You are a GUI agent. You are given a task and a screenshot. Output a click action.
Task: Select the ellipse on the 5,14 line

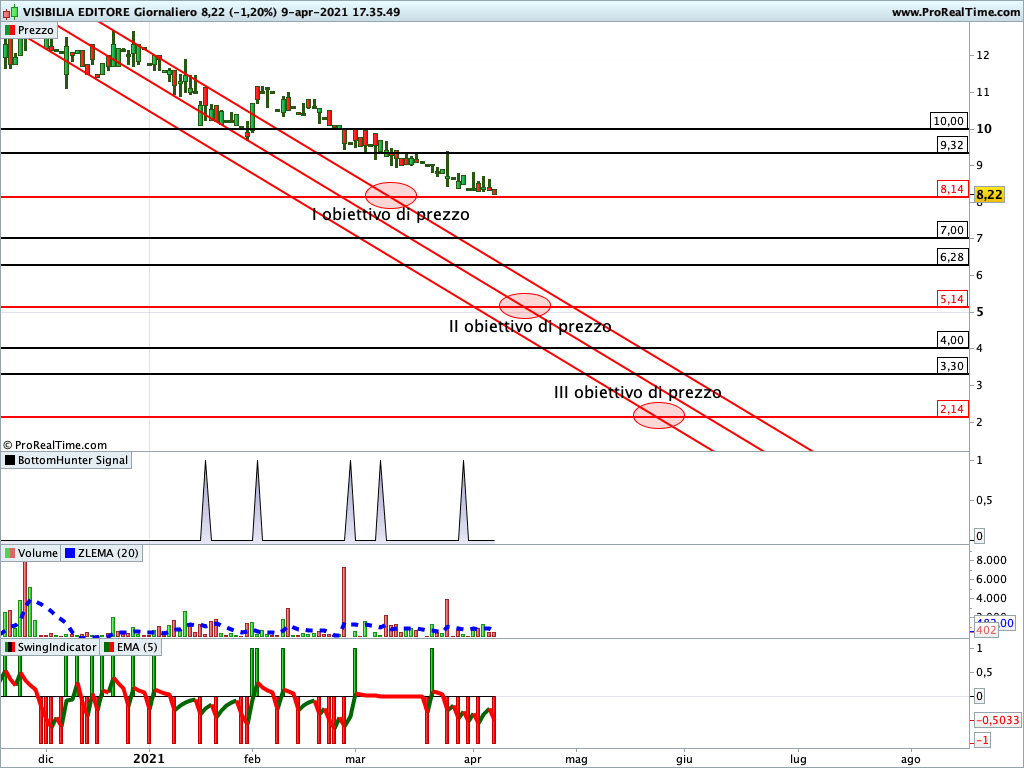(525, 306)
